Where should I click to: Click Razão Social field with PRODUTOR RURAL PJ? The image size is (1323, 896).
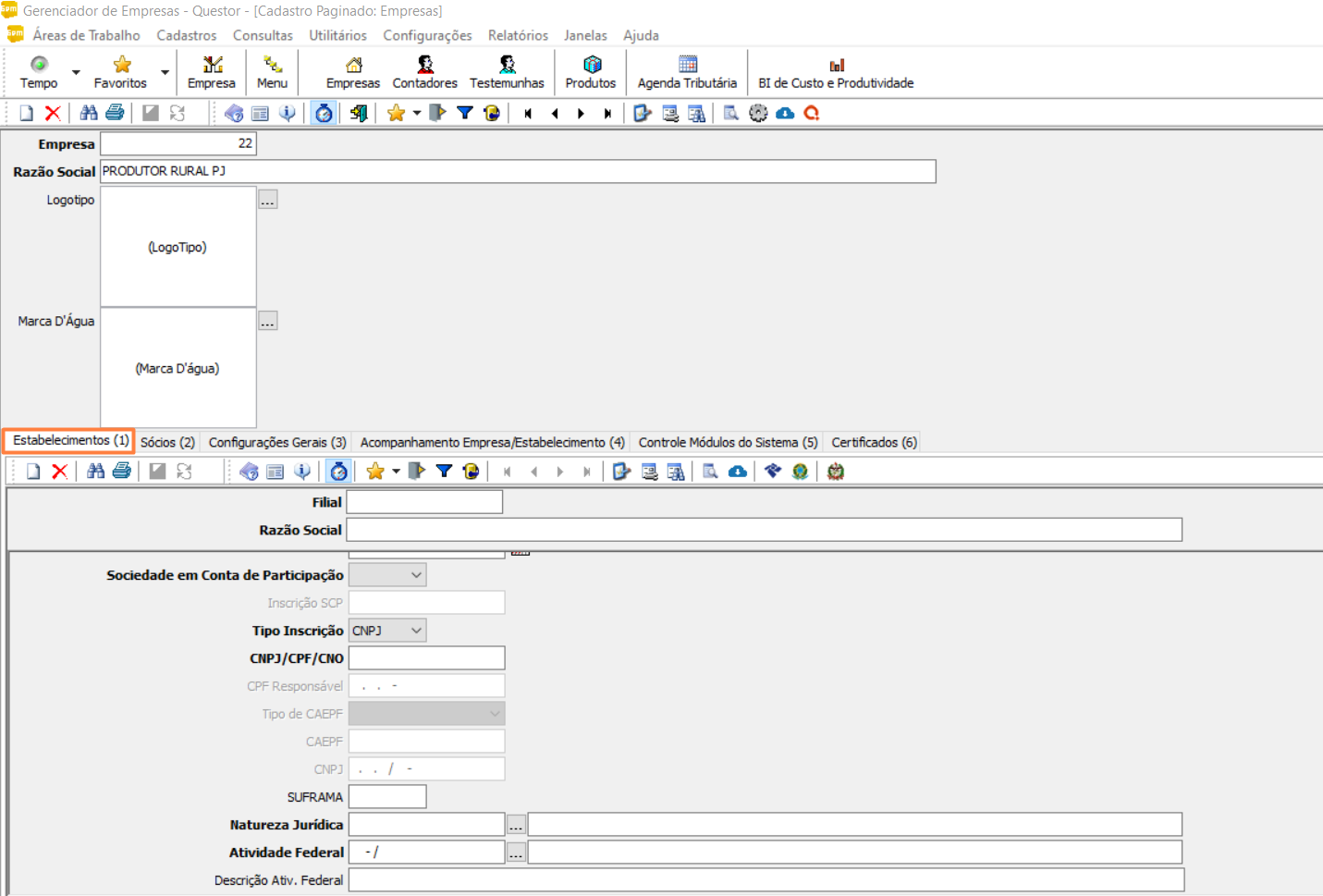[x=518, y=171]
